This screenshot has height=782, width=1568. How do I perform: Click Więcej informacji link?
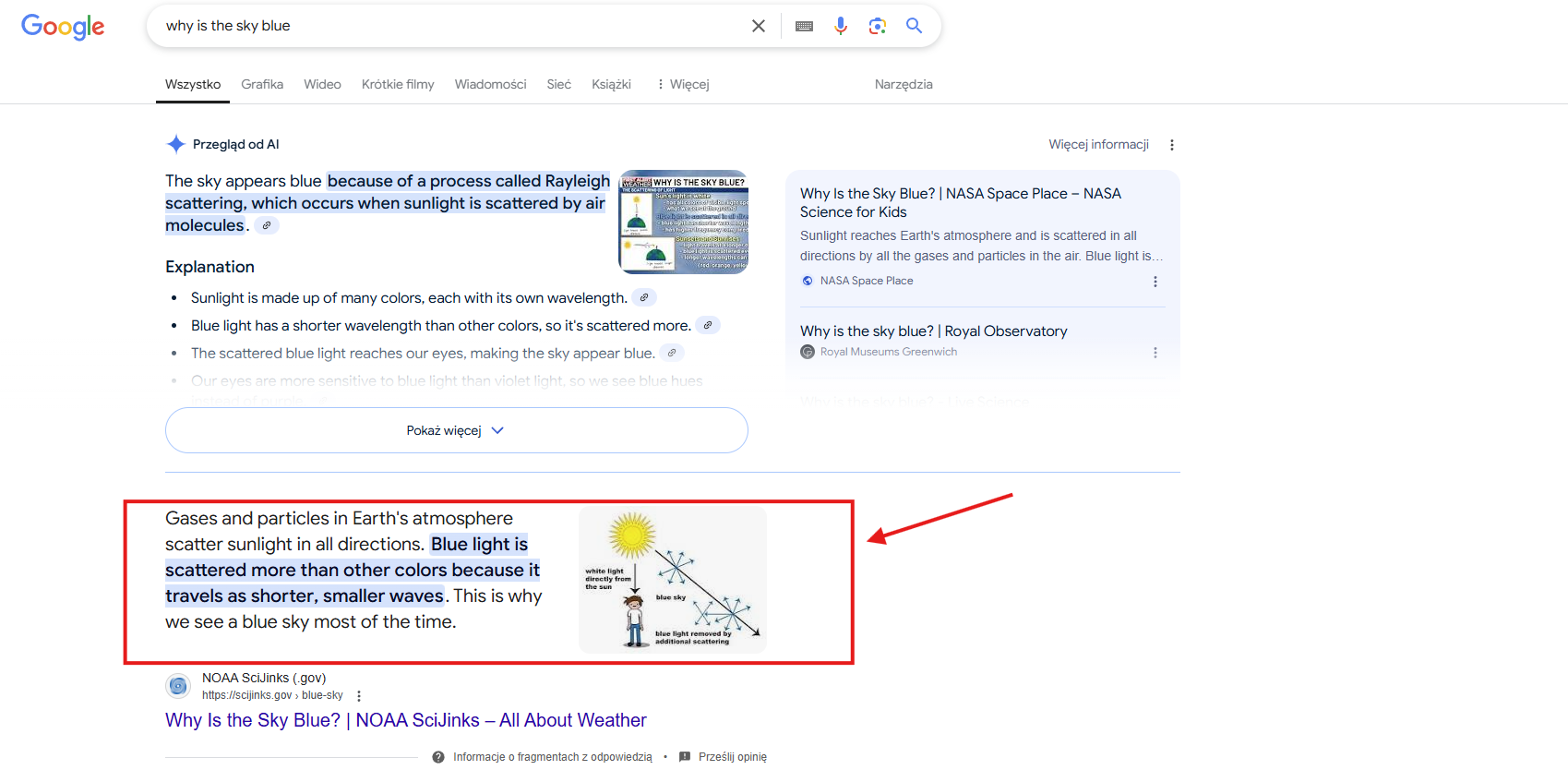point(1098,144)
